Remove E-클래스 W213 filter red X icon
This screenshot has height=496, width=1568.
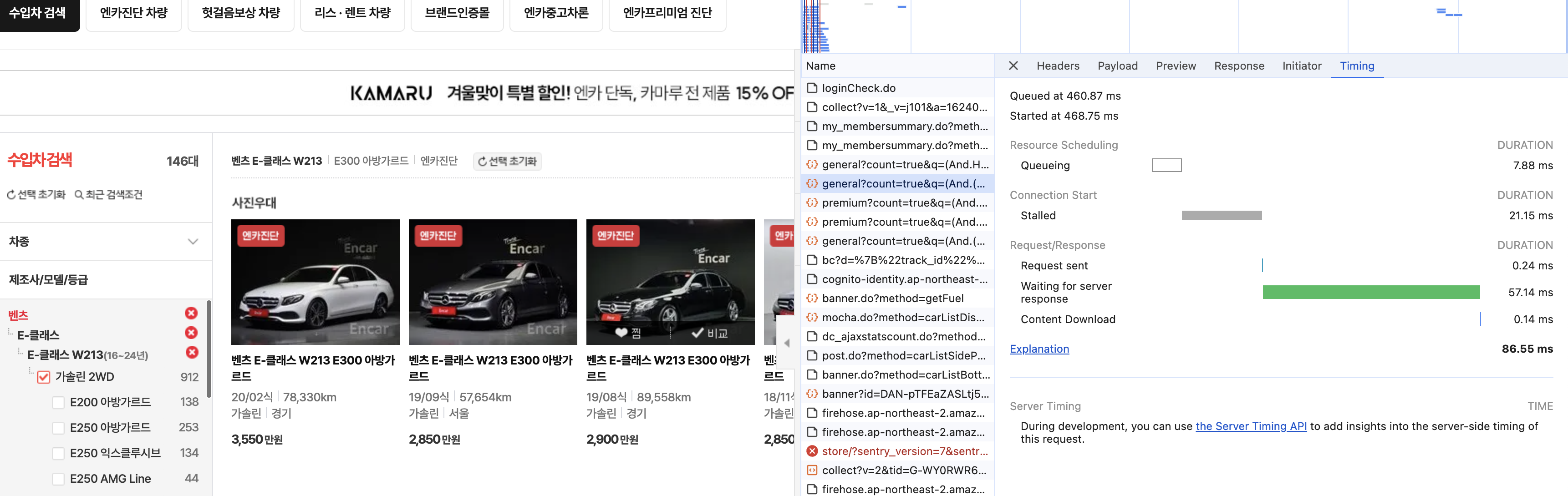click(x=192, y=352)
